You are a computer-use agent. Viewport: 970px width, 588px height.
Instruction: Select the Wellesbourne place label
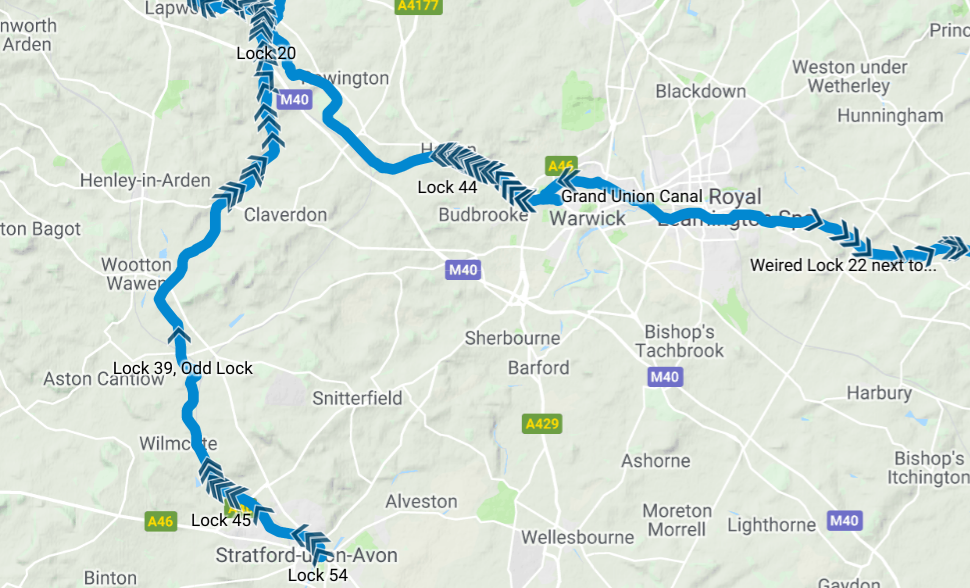(x=578, y=537)
